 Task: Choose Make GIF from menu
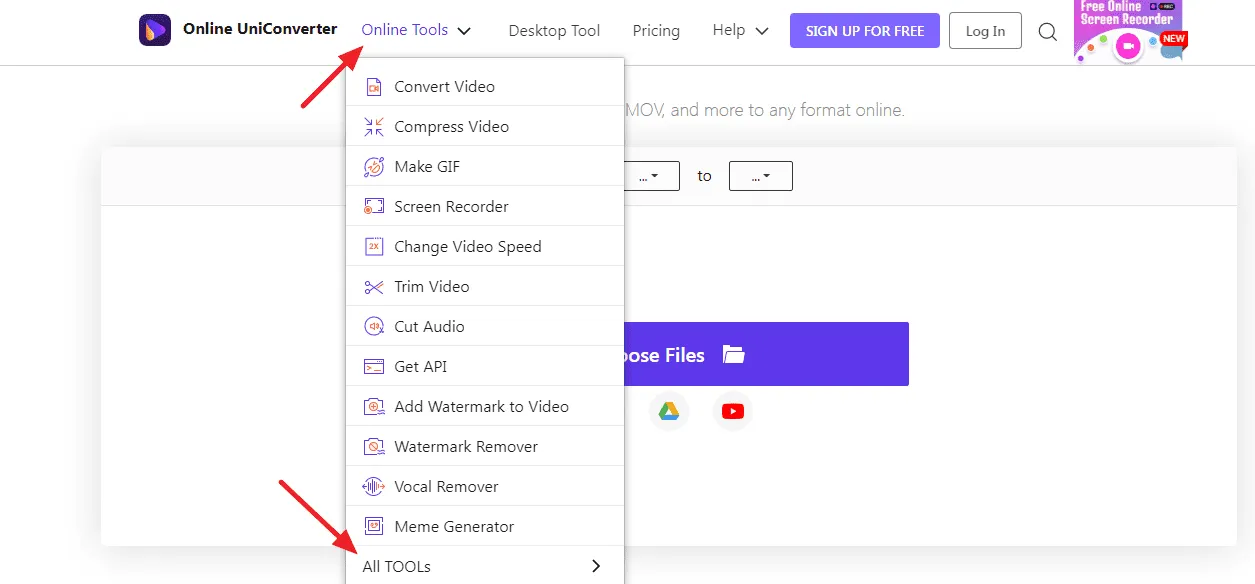[x=485, y=166]
